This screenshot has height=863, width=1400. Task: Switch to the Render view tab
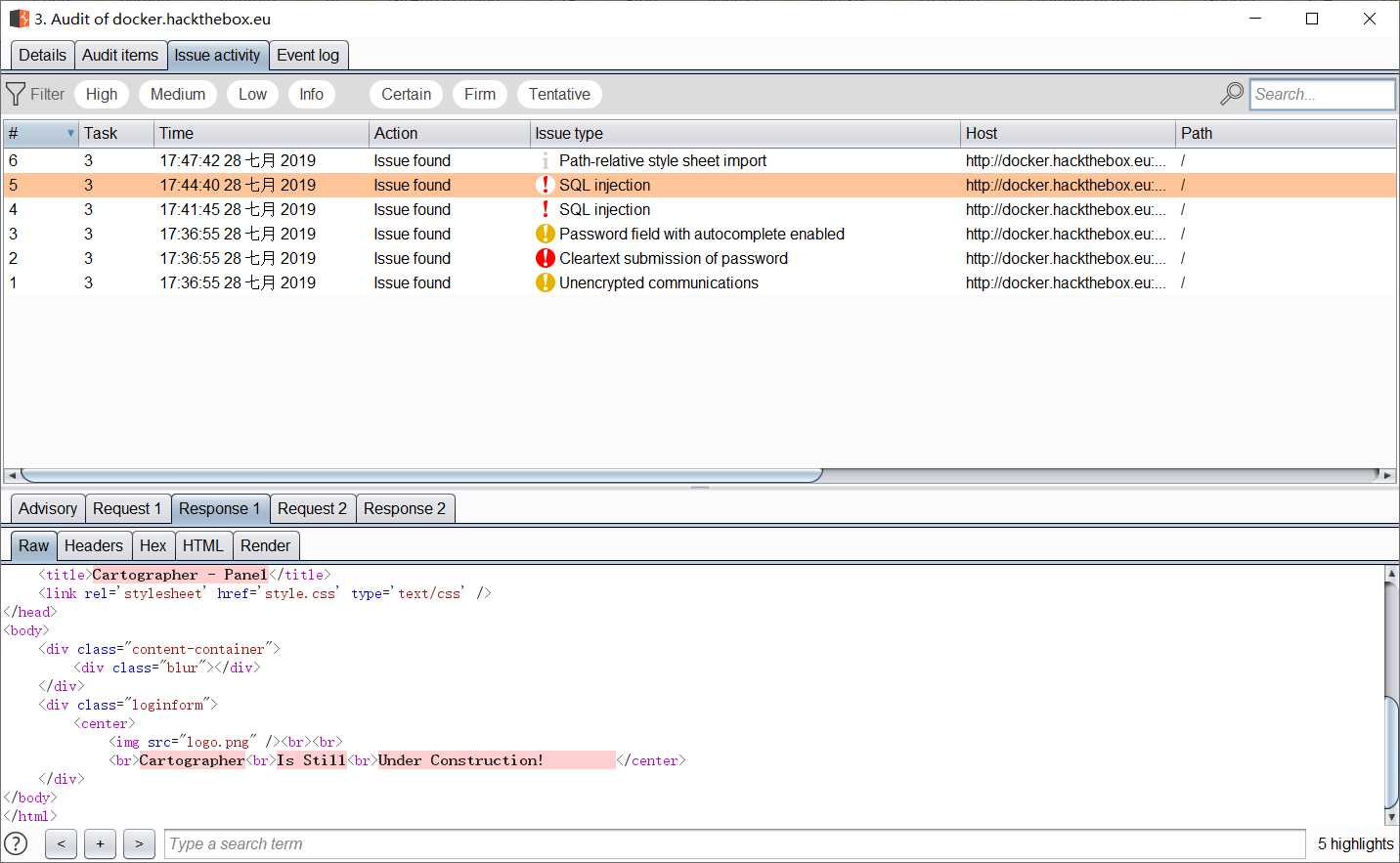(265, 545)
